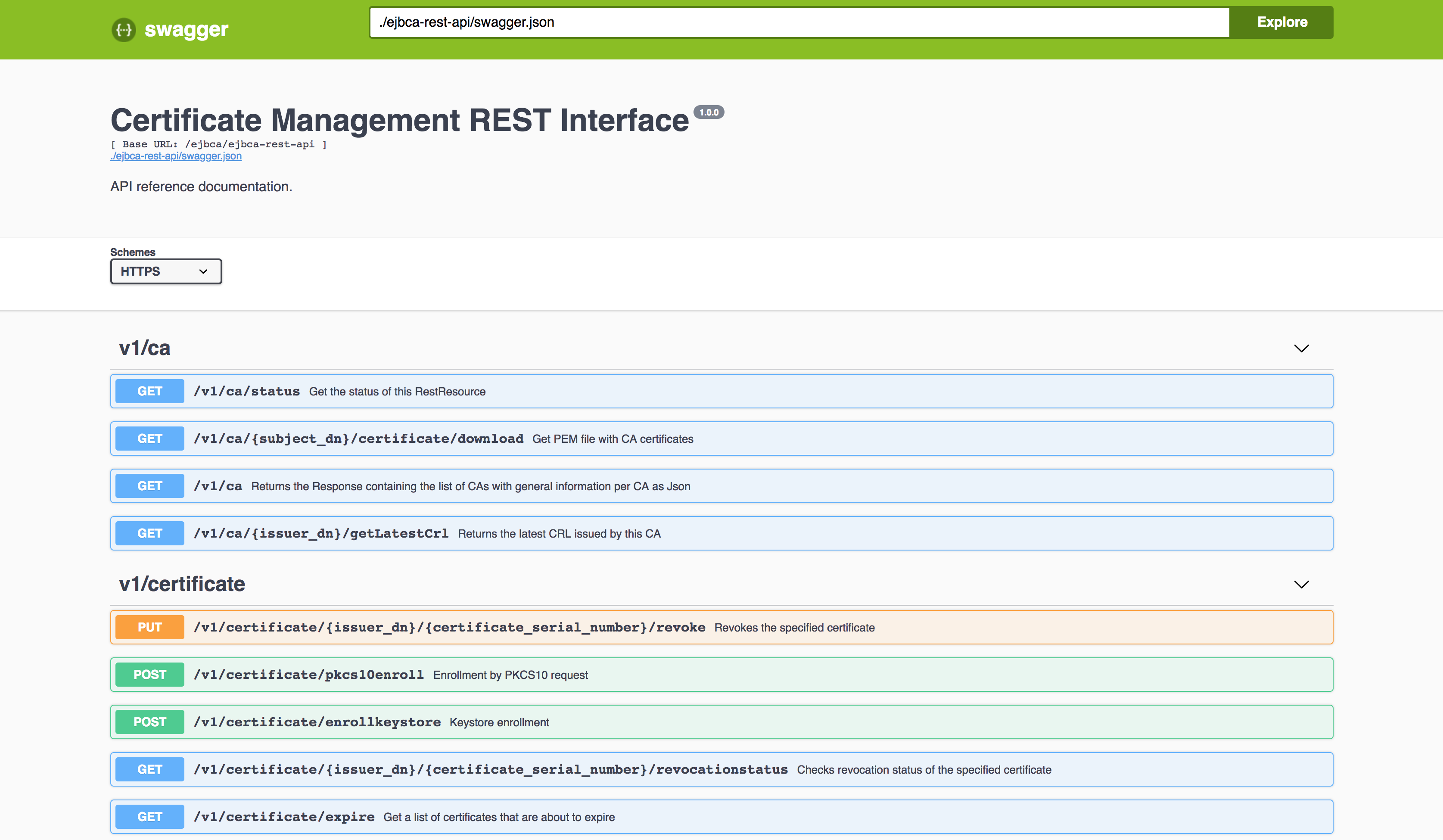Click the v1/ca section heading

point(144,348)
